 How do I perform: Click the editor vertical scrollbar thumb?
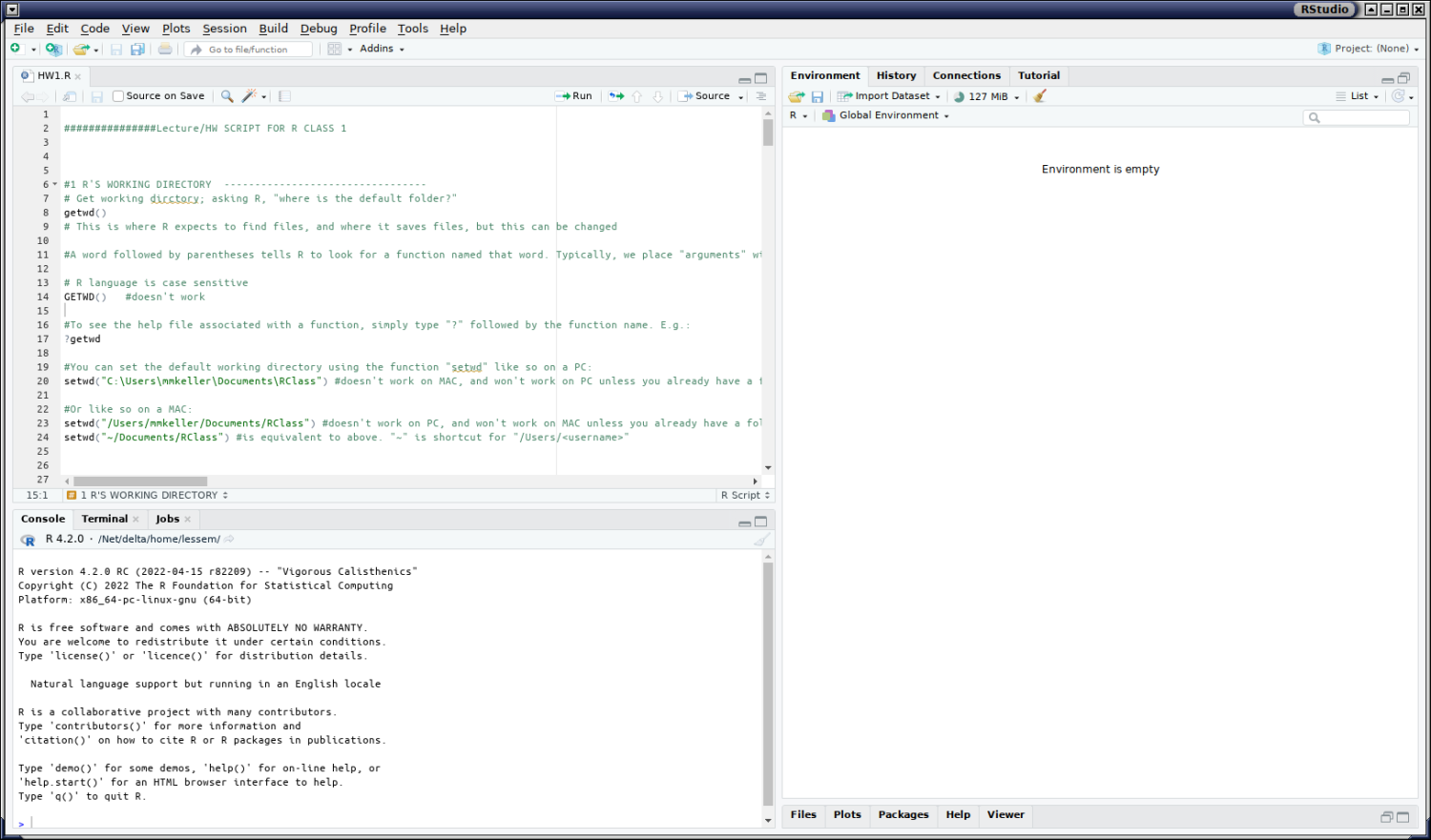pyautogui.click(x=768, y=133)
